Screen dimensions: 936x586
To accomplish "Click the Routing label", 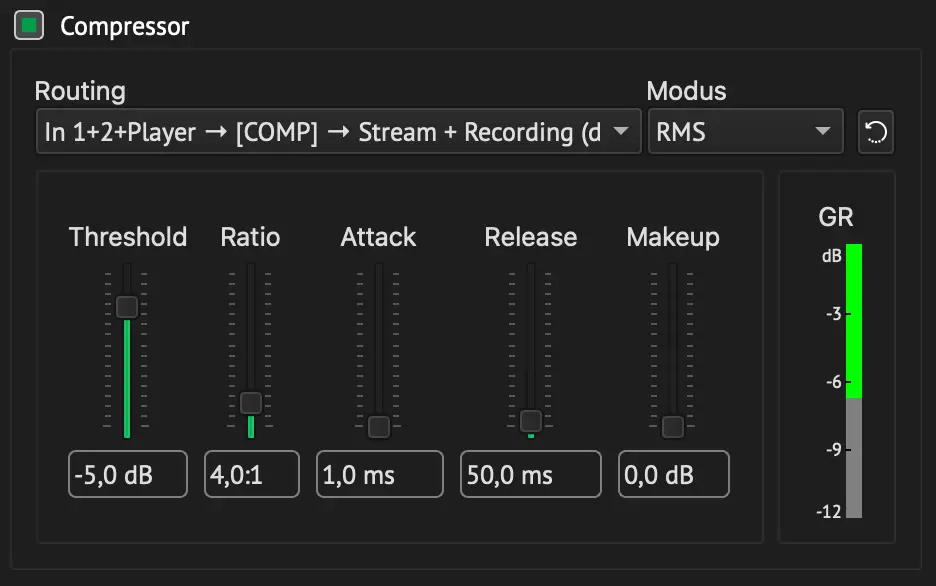I will pyautogui.click(x=80, y=91).
